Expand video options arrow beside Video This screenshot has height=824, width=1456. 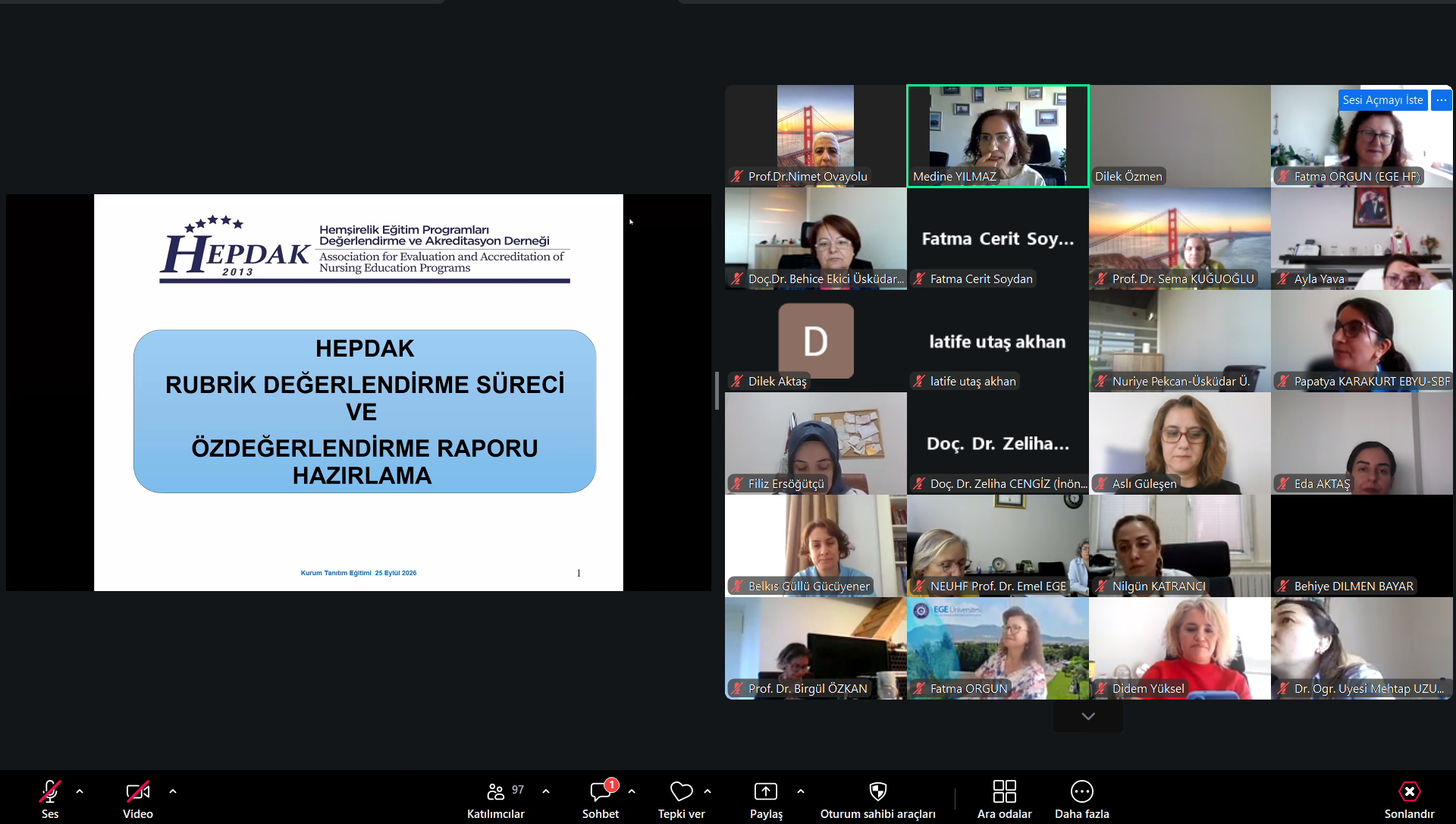(x=173, y=791)
